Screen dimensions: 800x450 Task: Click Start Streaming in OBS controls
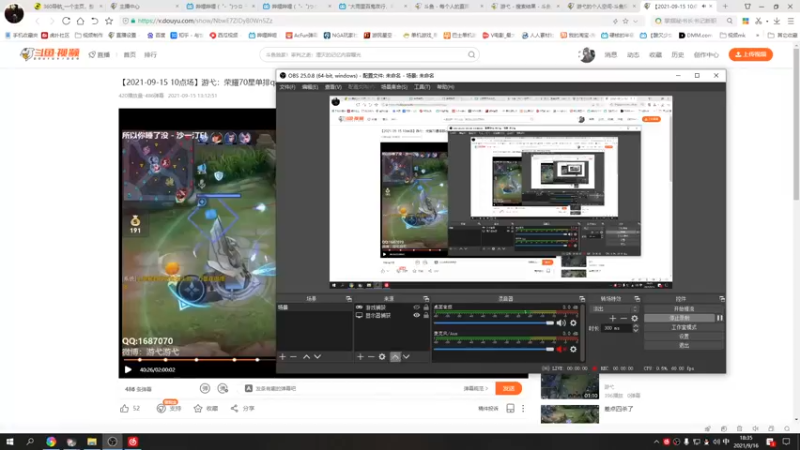click(x=684, y=309)
